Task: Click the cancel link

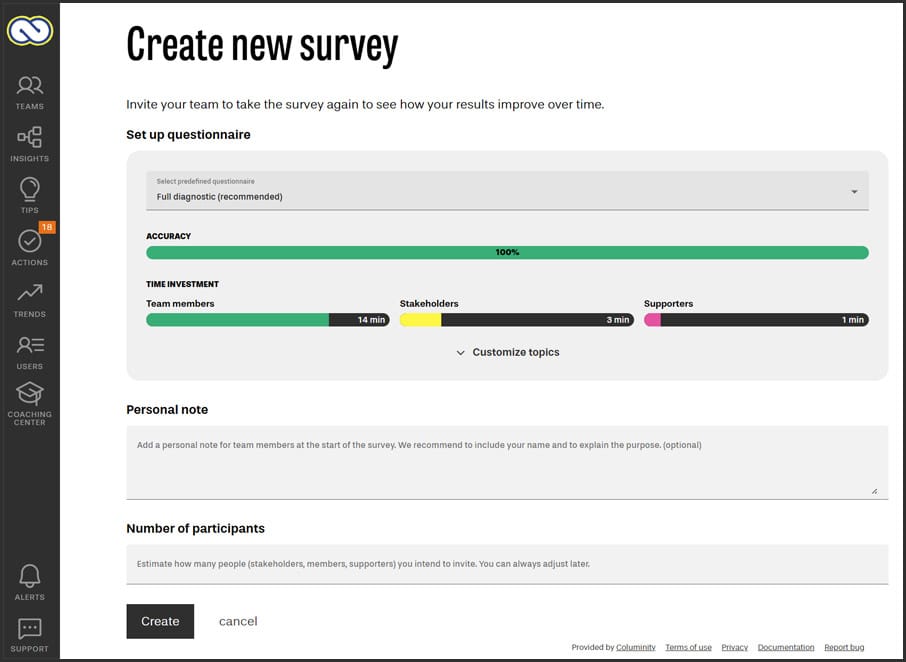Action: pos(238,621)
